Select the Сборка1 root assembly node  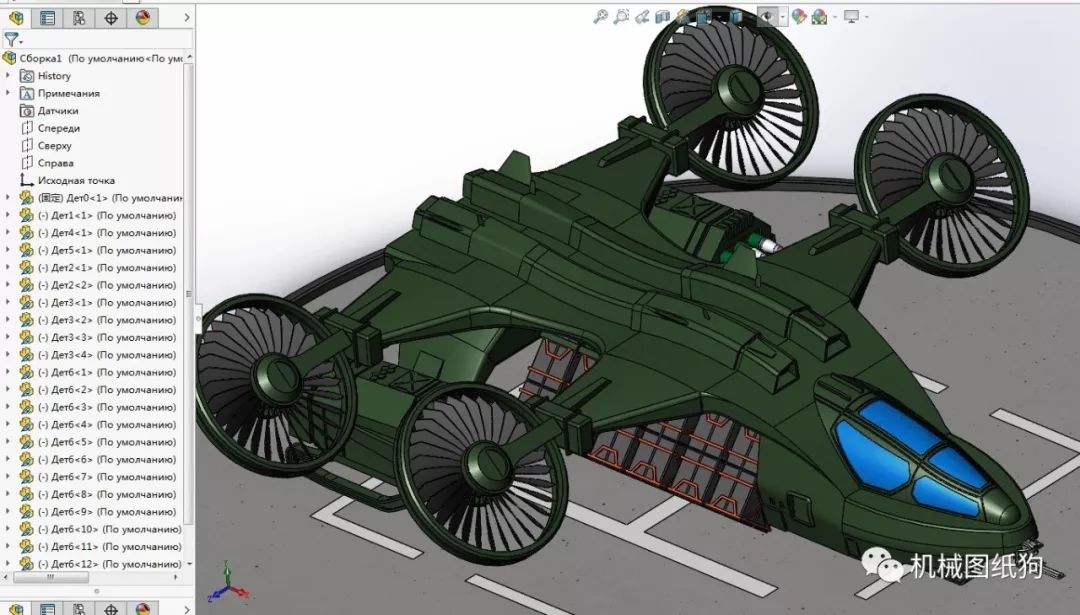pos(94,59)
